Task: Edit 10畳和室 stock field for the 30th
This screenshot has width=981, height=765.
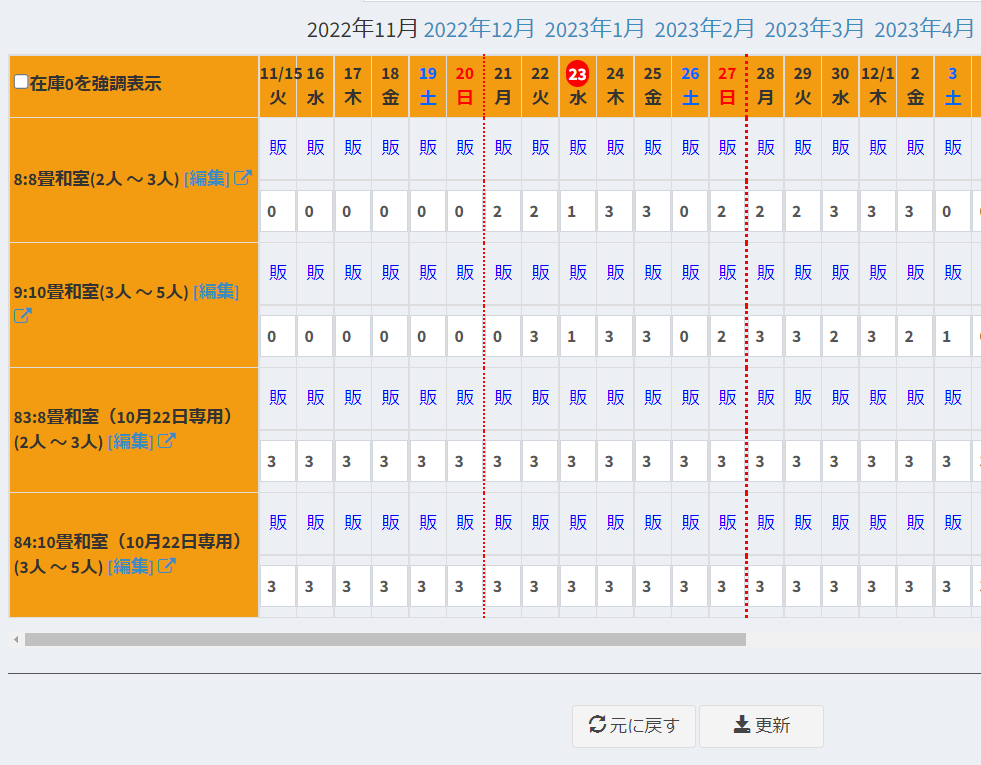Action: click(840, 337)
